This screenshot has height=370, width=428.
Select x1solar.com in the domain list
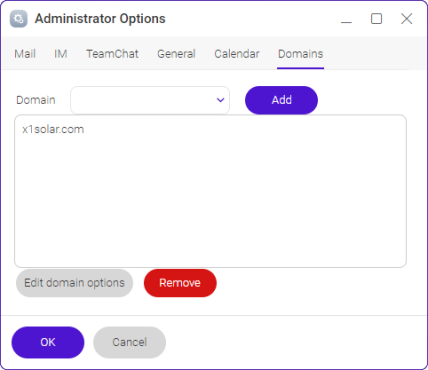pyautogui.click(x=53, y=129)
